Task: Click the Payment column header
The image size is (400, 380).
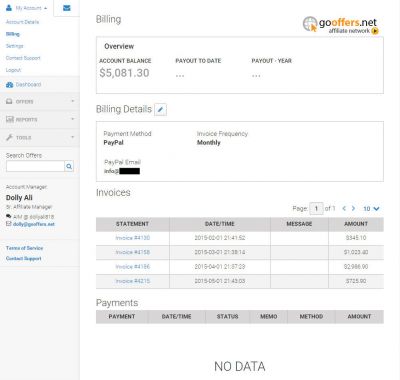Action: (x=122, y=317)
